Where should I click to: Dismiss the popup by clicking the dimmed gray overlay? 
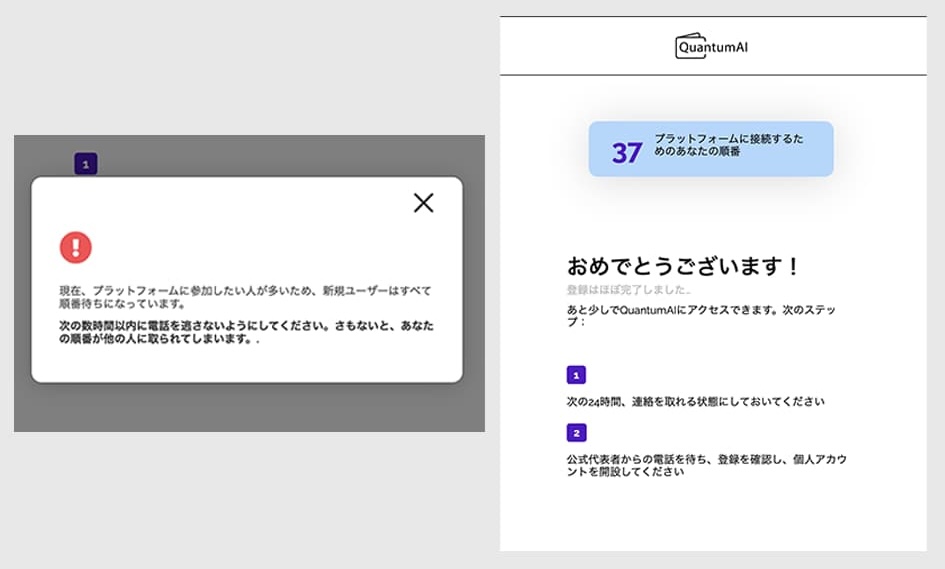250,410
